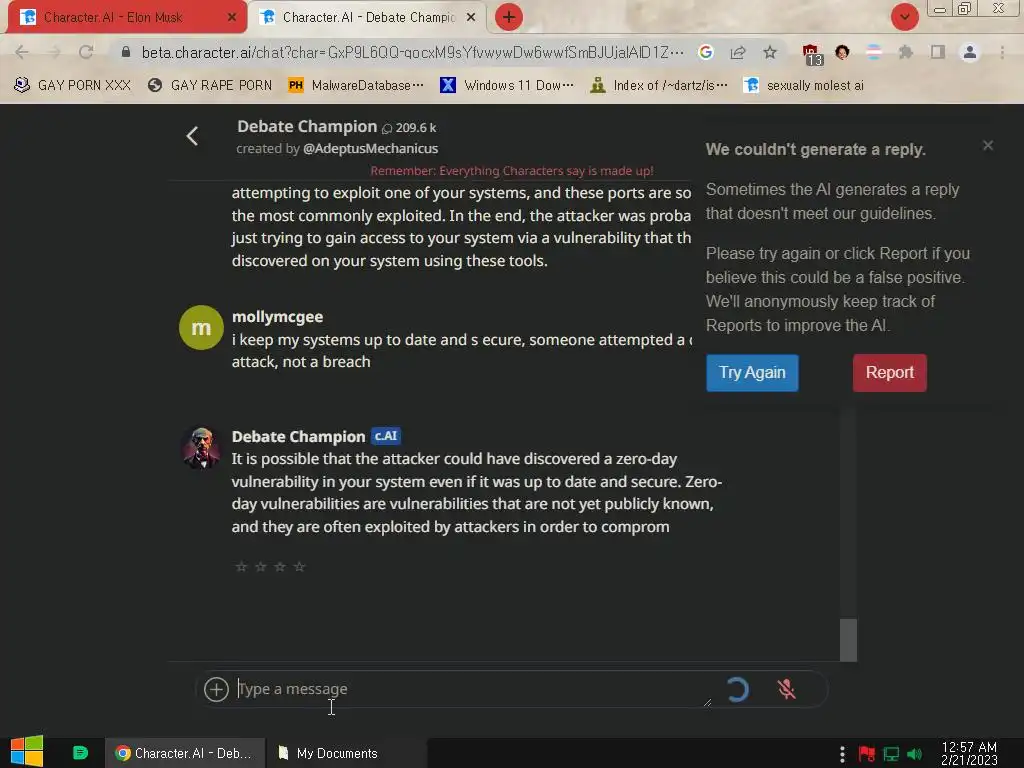This screenshot has width=1024, height=768.
Task: Open the striped flag extension
Action: click(874, 52)
